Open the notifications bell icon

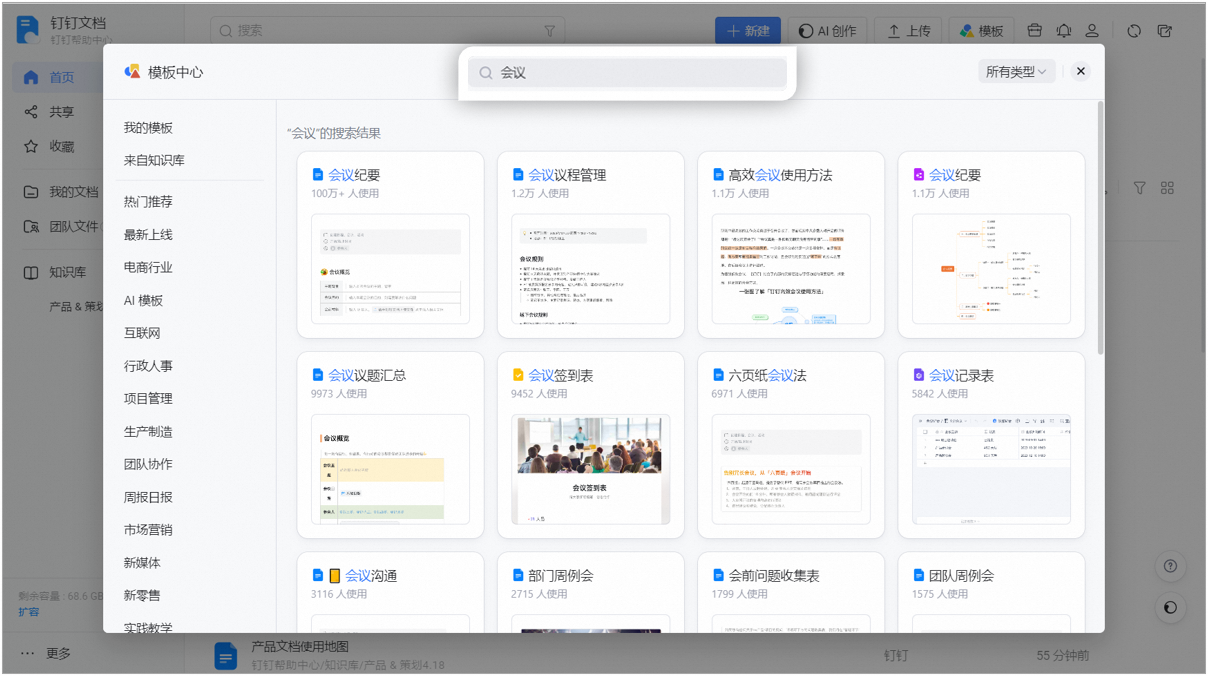pyautogui.click(x=1064, y=31)
